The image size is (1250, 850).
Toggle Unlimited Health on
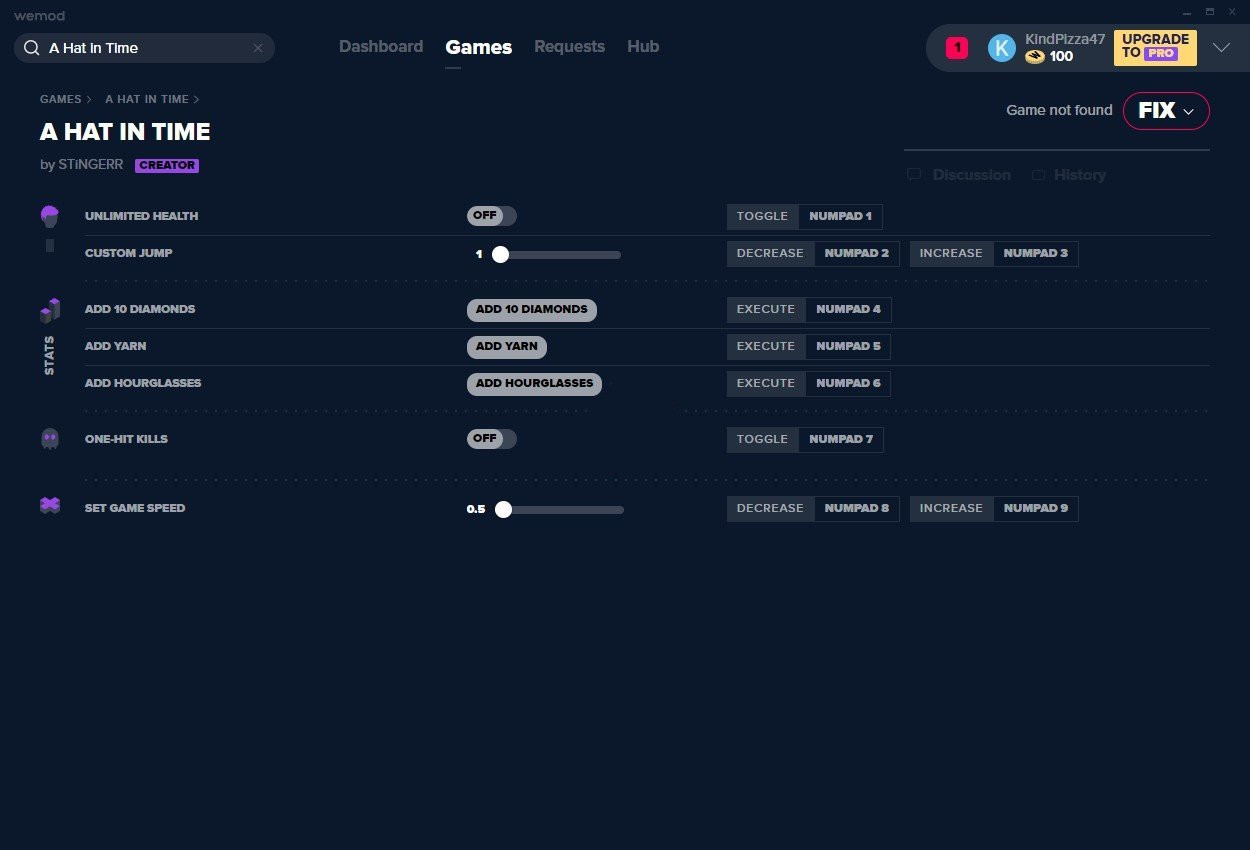tap(492, 216)
